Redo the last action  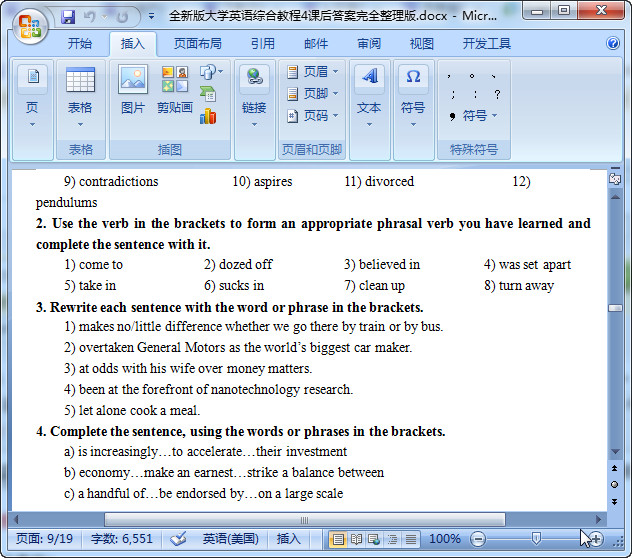pyautogui.click(x=122, y=17)
